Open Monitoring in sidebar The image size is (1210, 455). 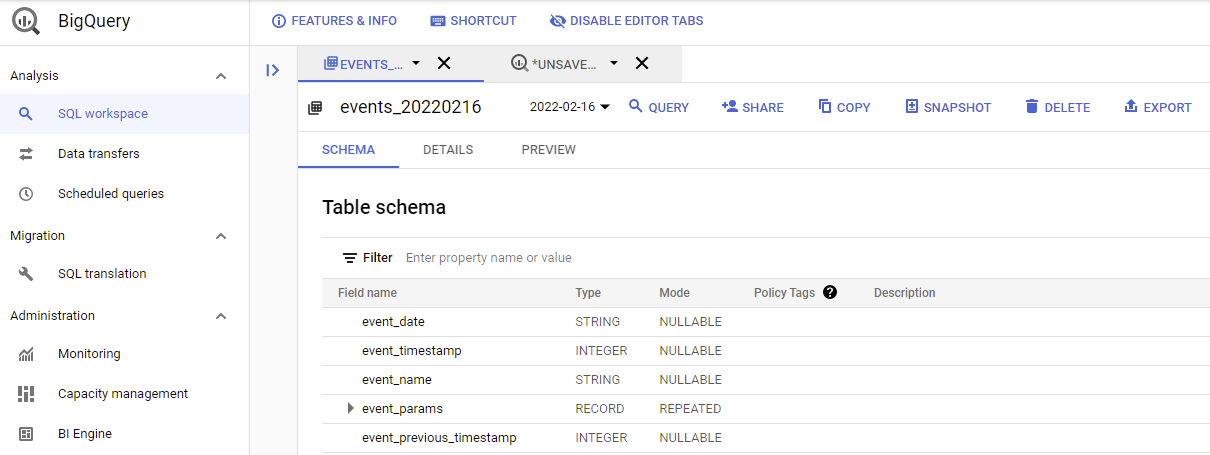(124, 354)
